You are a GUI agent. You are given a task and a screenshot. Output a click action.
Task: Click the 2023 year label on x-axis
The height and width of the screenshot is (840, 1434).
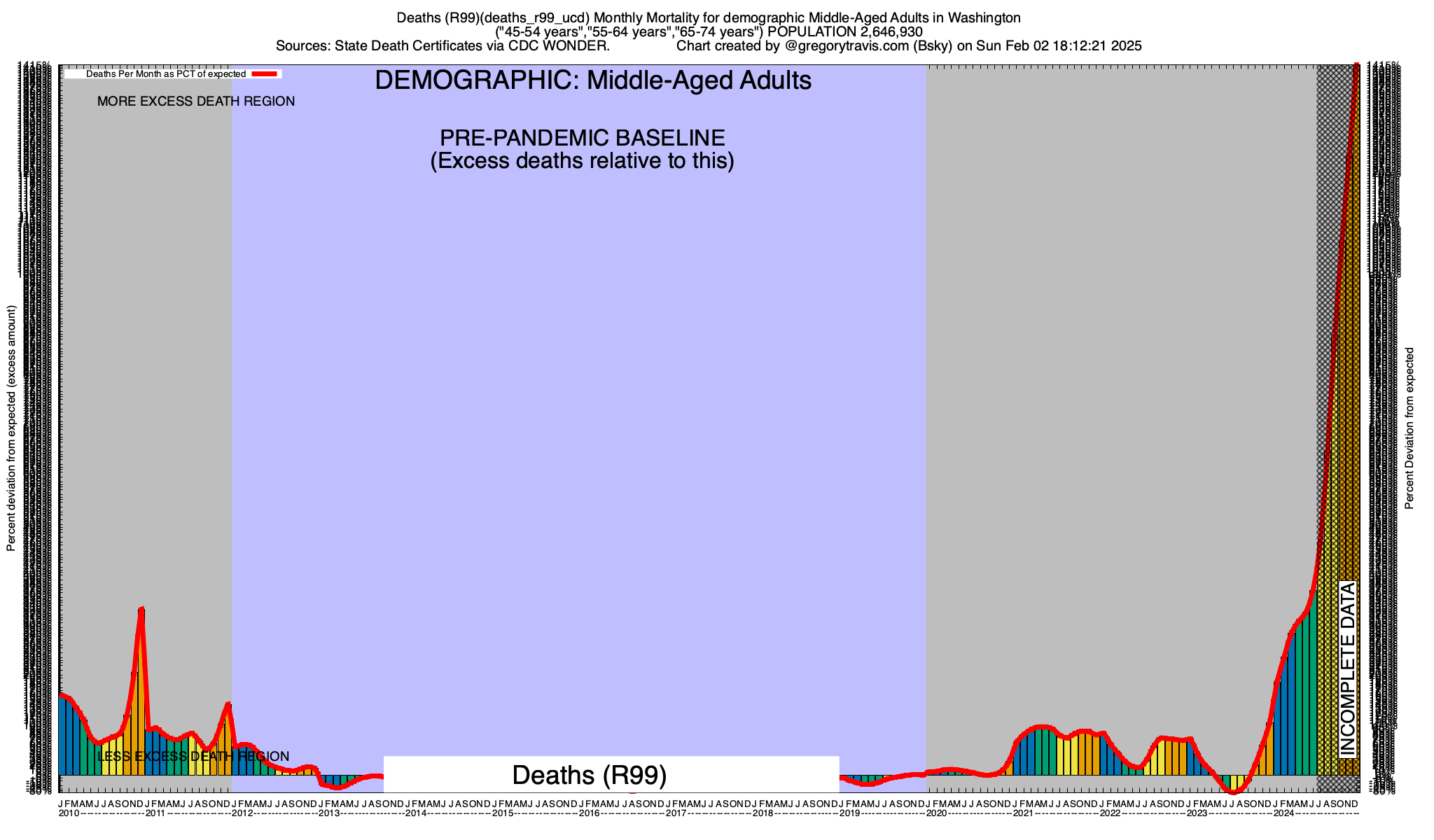[x=1197, y=813]
